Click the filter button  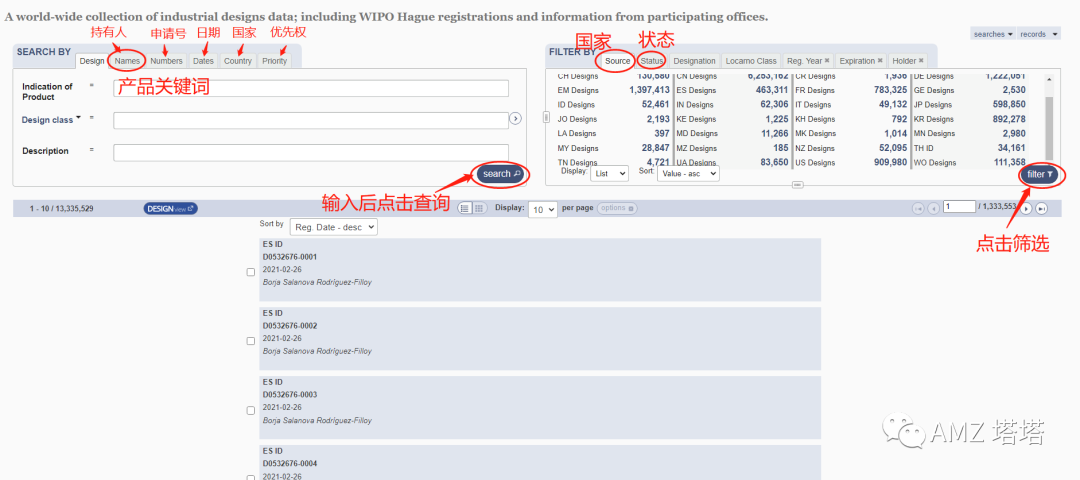[1039, 174]
